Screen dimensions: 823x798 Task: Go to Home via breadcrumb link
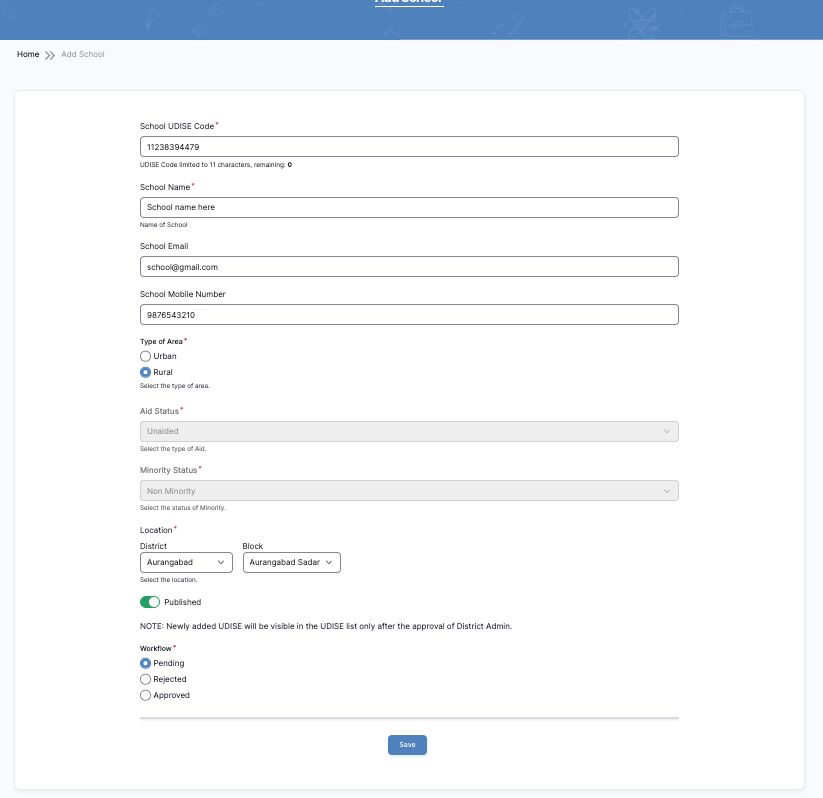28,54
